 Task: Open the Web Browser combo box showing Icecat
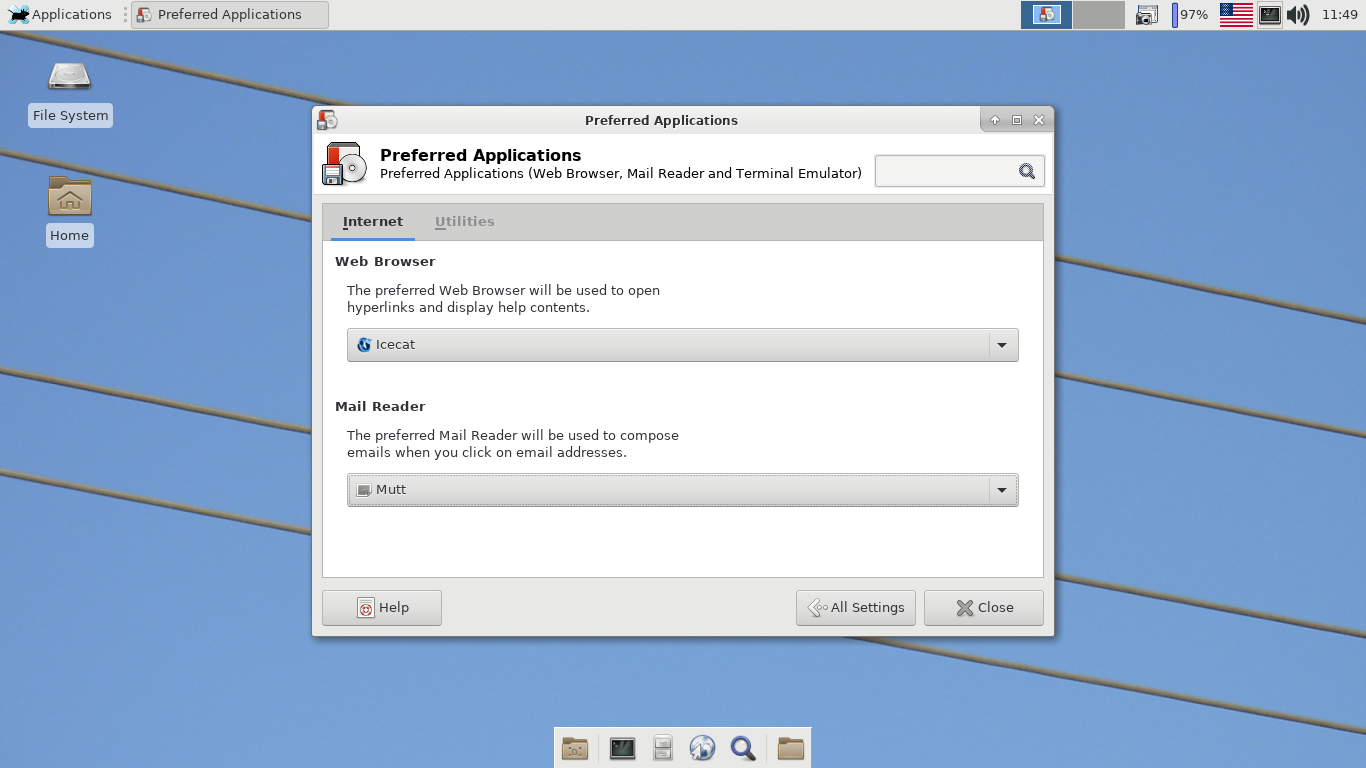(x=683, y=345)
